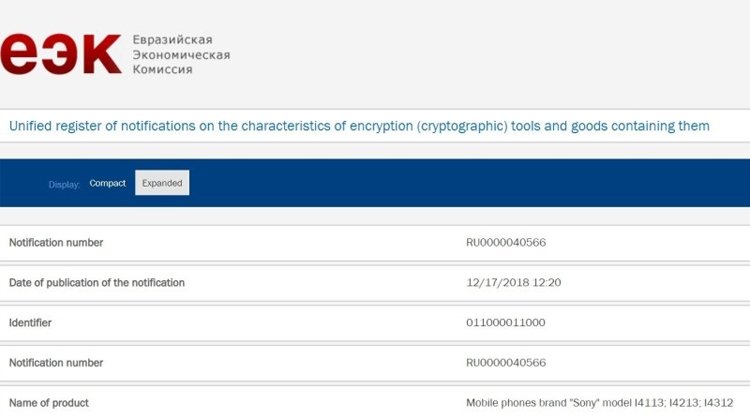Click the Евразийская Экономическая Комиссия text
The width and height of the screenshot is (750, 419).
click(181, 55)
